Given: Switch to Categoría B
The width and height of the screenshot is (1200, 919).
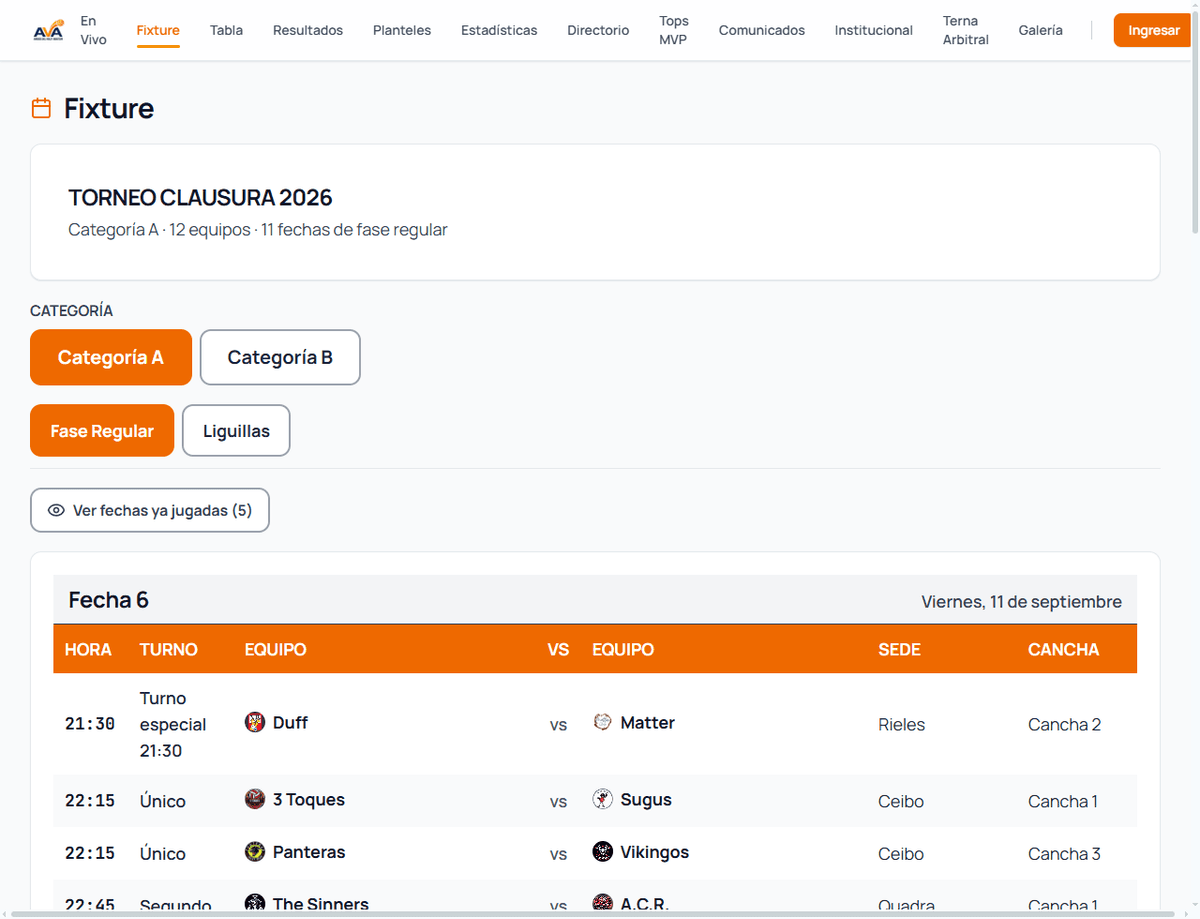Looking at the screenshot, I should pos(280,357).
